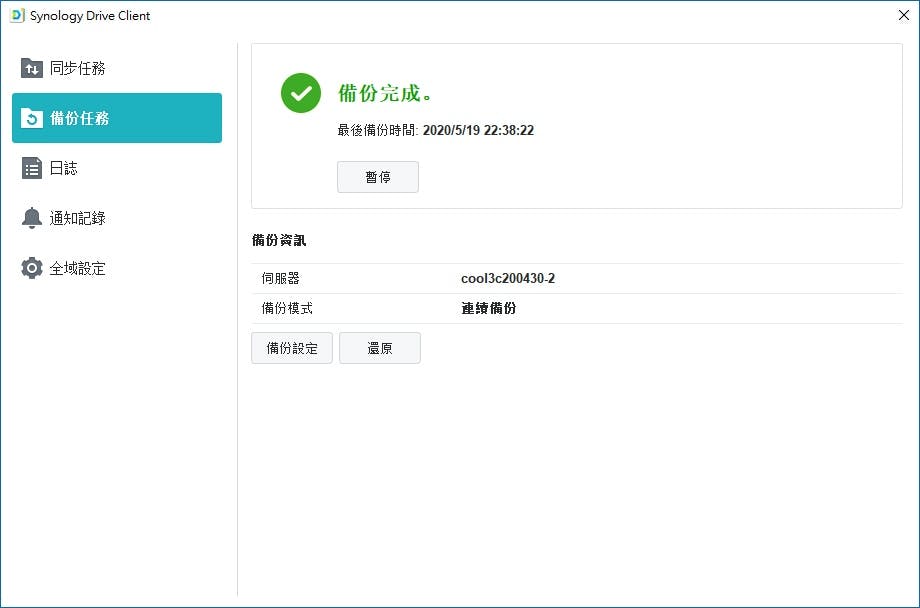The height and width of the screenshot is (608, 920).
Task: Click the global settings gear icon
Action: coord(32,268)
